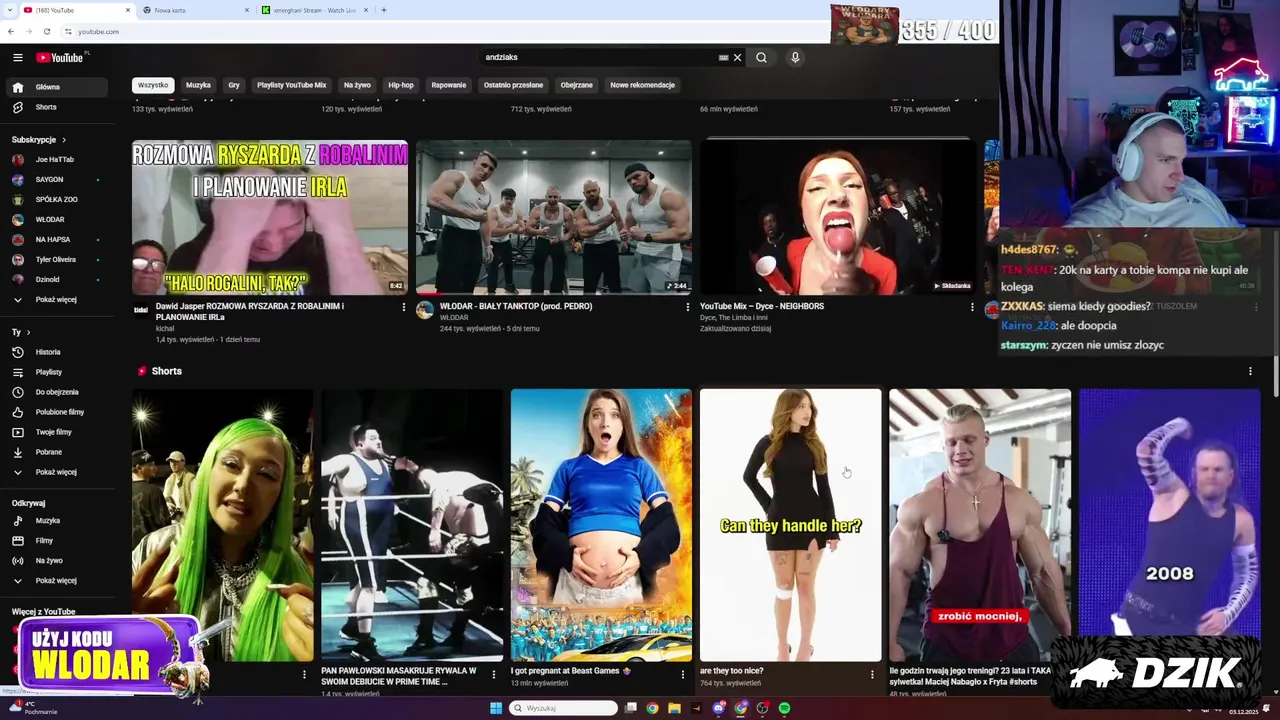Open the YouTube hamburger guide menu
The height and width of the screenshot is (720, 1280).
[x=17, y=57]
